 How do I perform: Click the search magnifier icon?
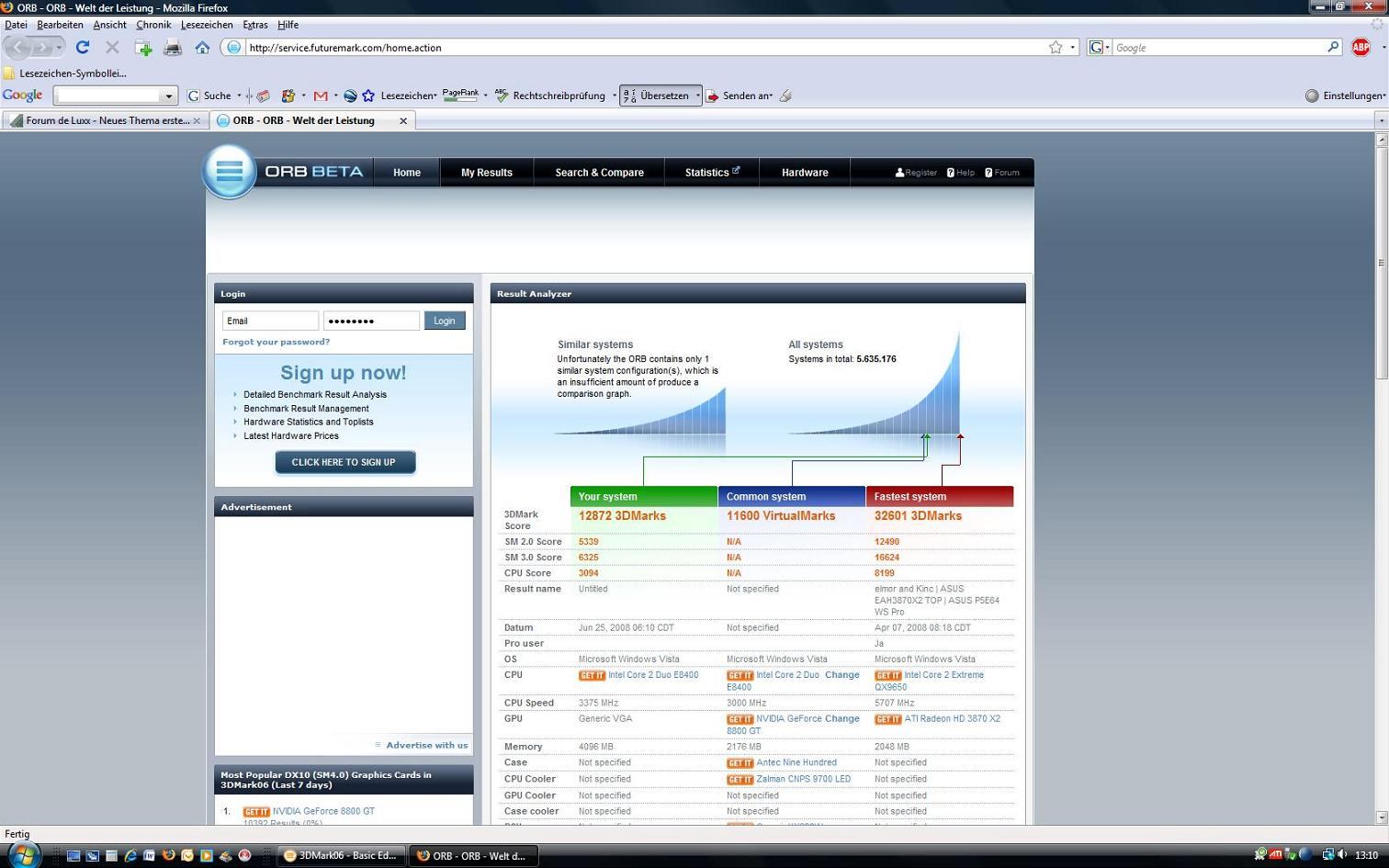1333,47
